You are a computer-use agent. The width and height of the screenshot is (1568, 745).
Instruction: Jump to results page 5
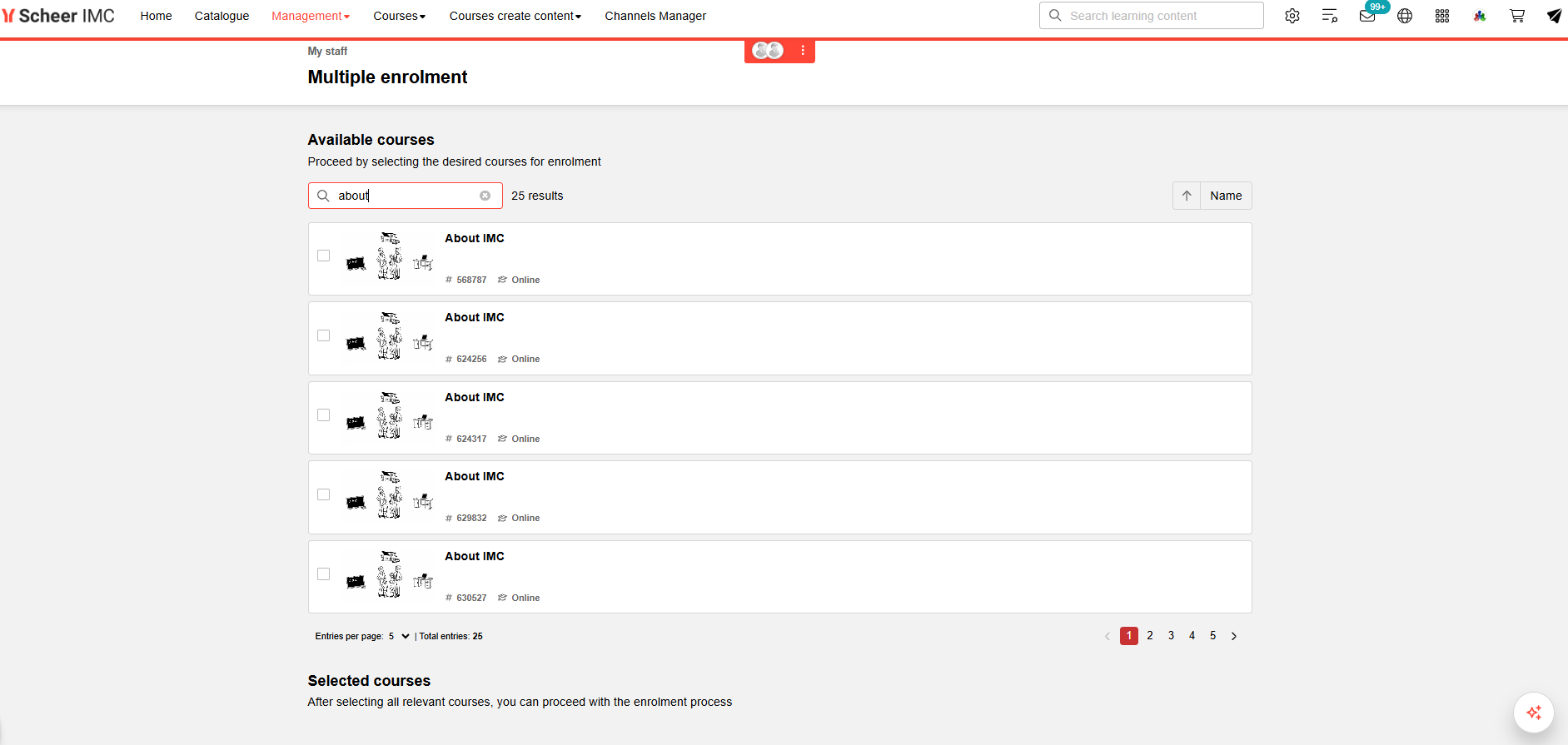pyautogui.click(x=1212, y=636)
